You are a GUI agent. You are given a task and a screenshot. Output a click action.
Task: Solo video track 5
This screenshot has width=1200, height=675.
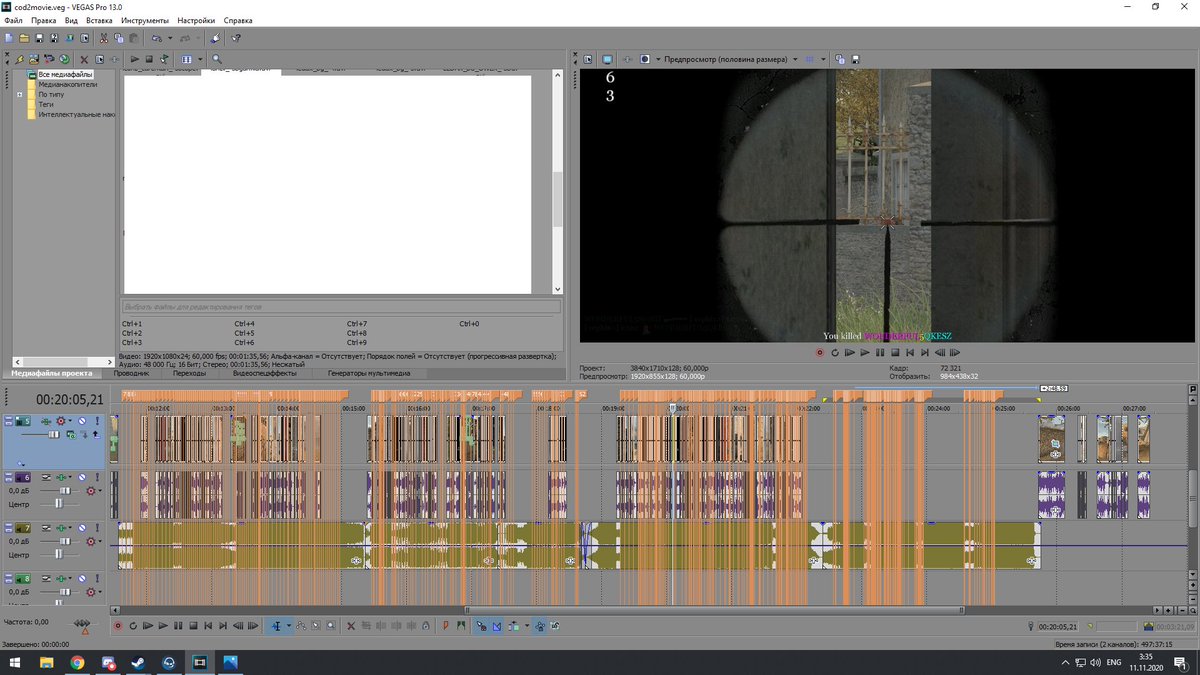coord(97,421)
